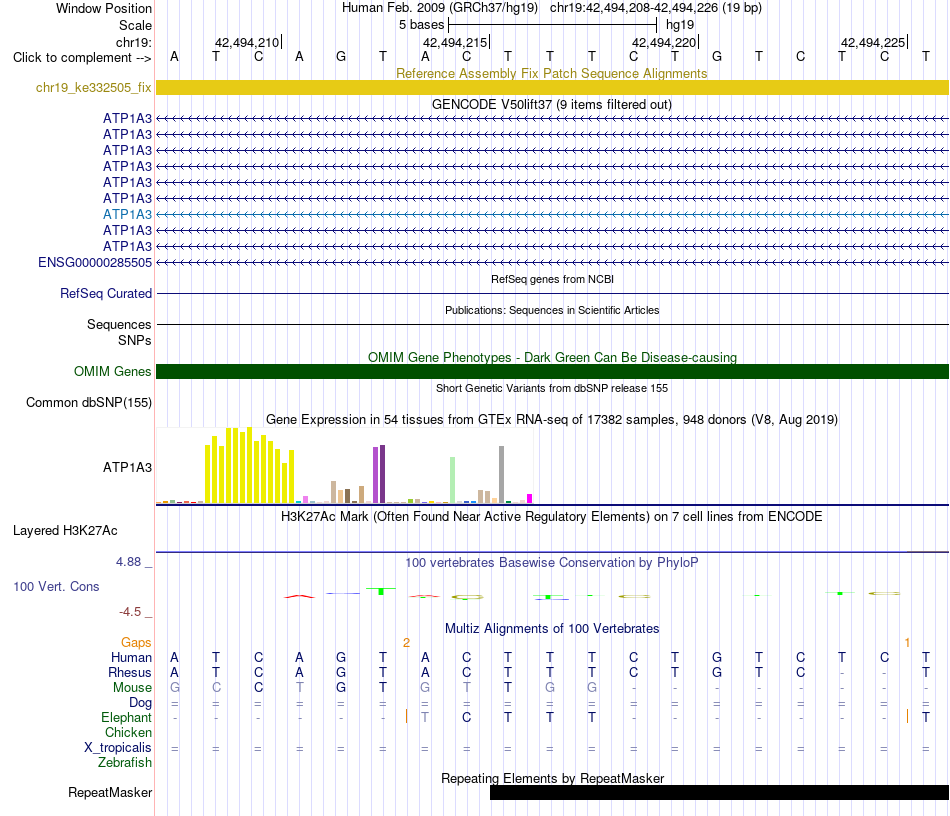950x816 pixels.
Task: Open the Reference Assembly Fix Patch Sequence Alignments title
Action: [551, 73]
